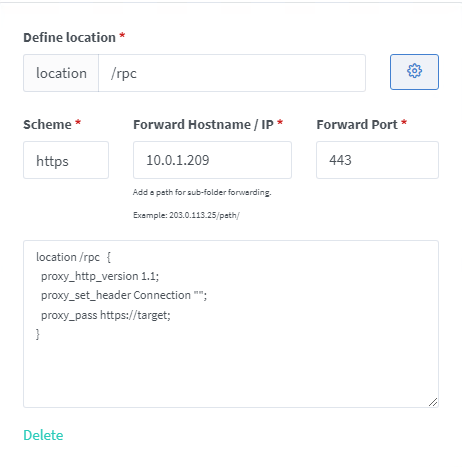Image resolution: width=462 pixels, height=467 pixels.
Task: Click the example 203.0.113.25/path/ text
Action: 186,215
